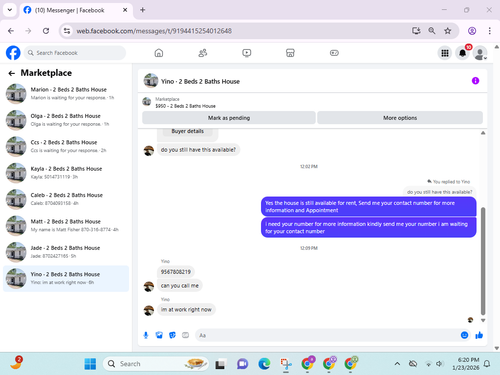Open the tab search chevron
Screen dimensions: 500x375
click(10, 10)
